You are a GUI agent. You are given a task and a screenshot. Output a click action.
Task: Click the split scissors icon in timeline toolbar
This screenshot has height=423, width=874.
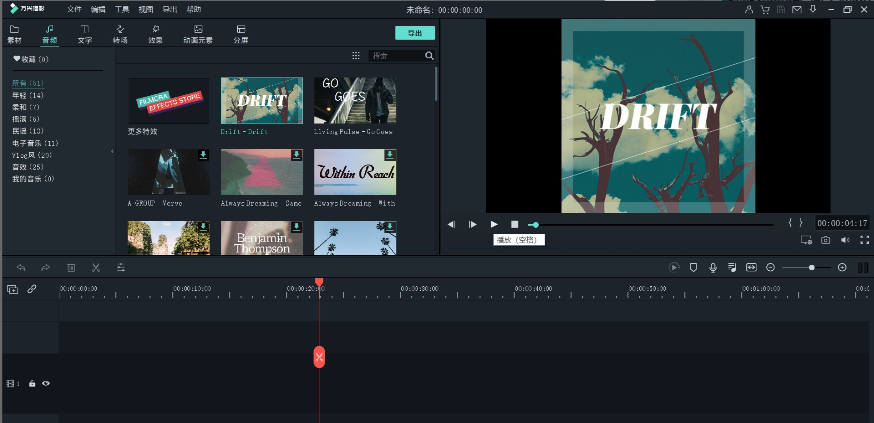click(x=96, y=267)
